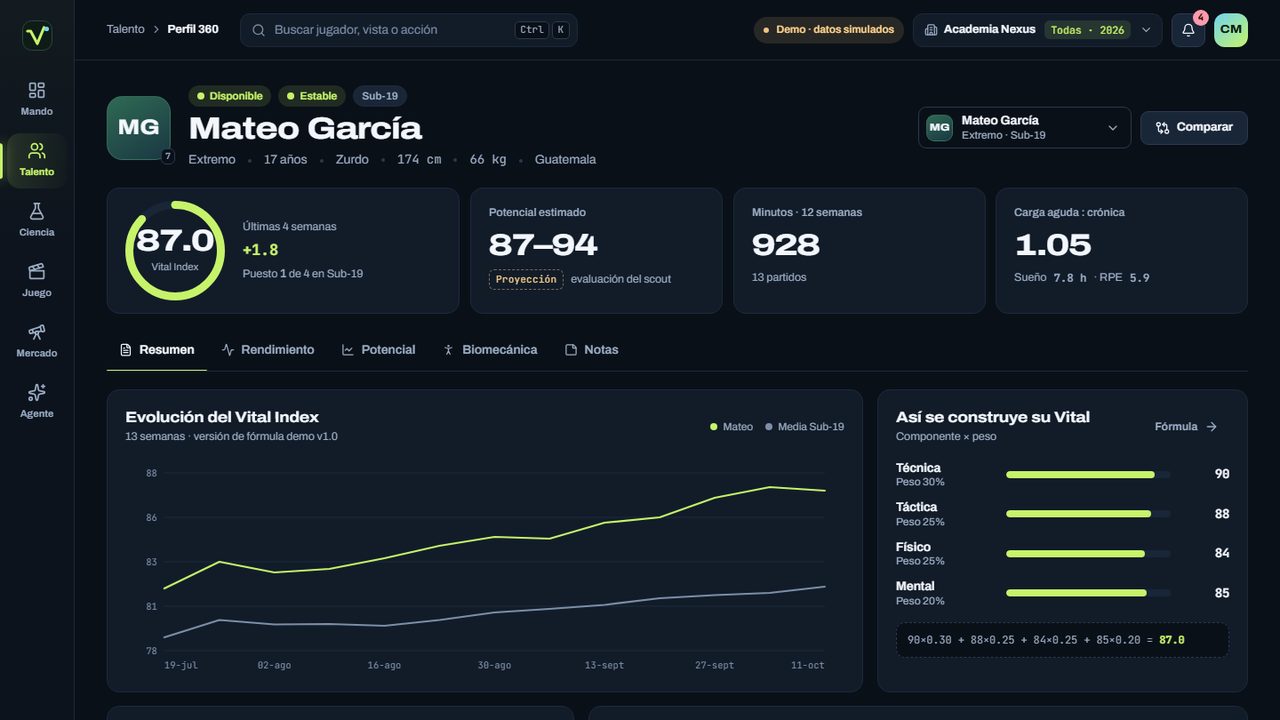Image resolution: width=1280 pixels, height=720 pixels.
Task: Open the Mando sidebar section
Action: point(37,99)
